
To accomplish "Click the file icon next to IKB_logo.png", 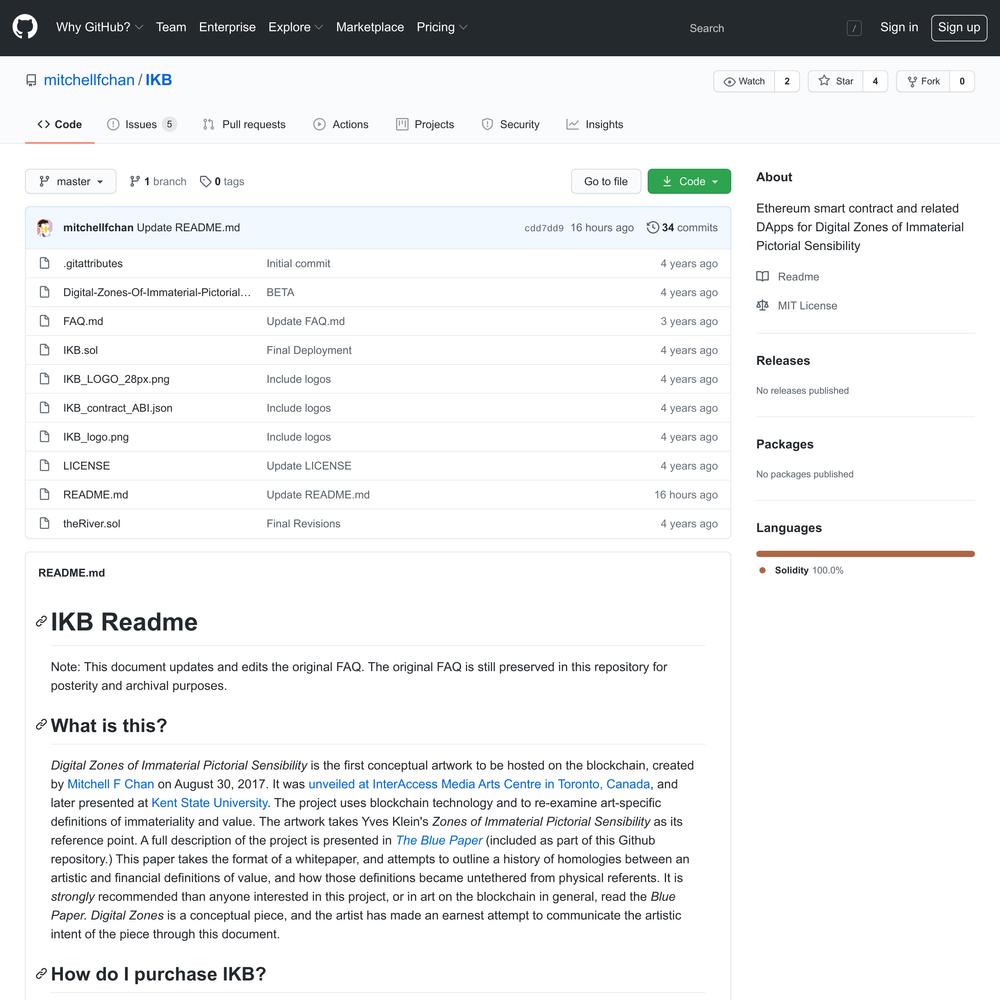I will [x=44, y=437].
